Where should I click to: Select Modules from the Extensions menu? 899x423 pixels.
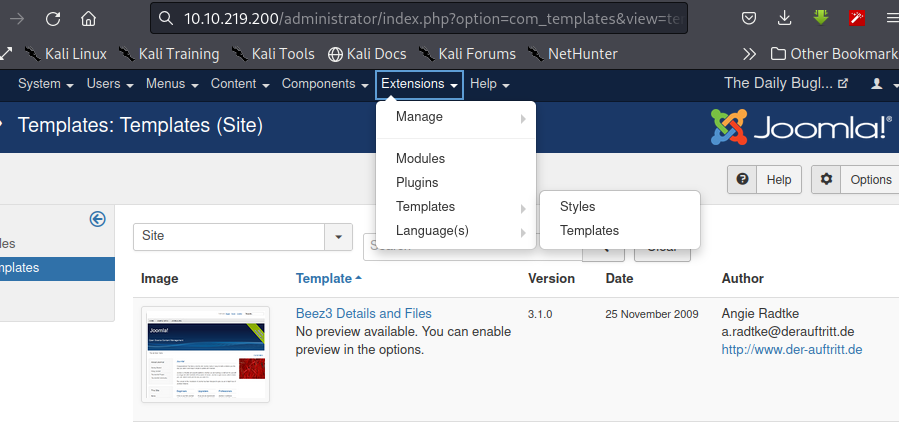tap(420, 158)
